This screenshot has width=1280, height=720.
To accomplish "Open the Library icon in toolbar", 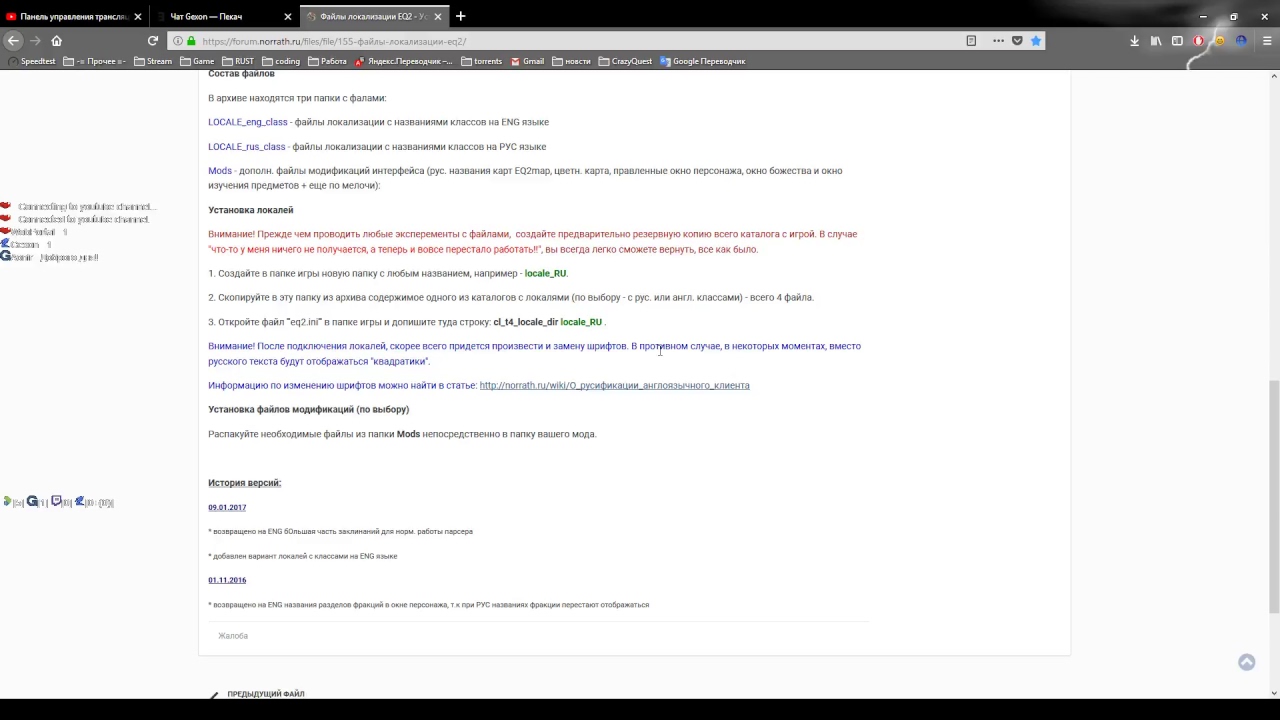I will (x=1156, y=41).
